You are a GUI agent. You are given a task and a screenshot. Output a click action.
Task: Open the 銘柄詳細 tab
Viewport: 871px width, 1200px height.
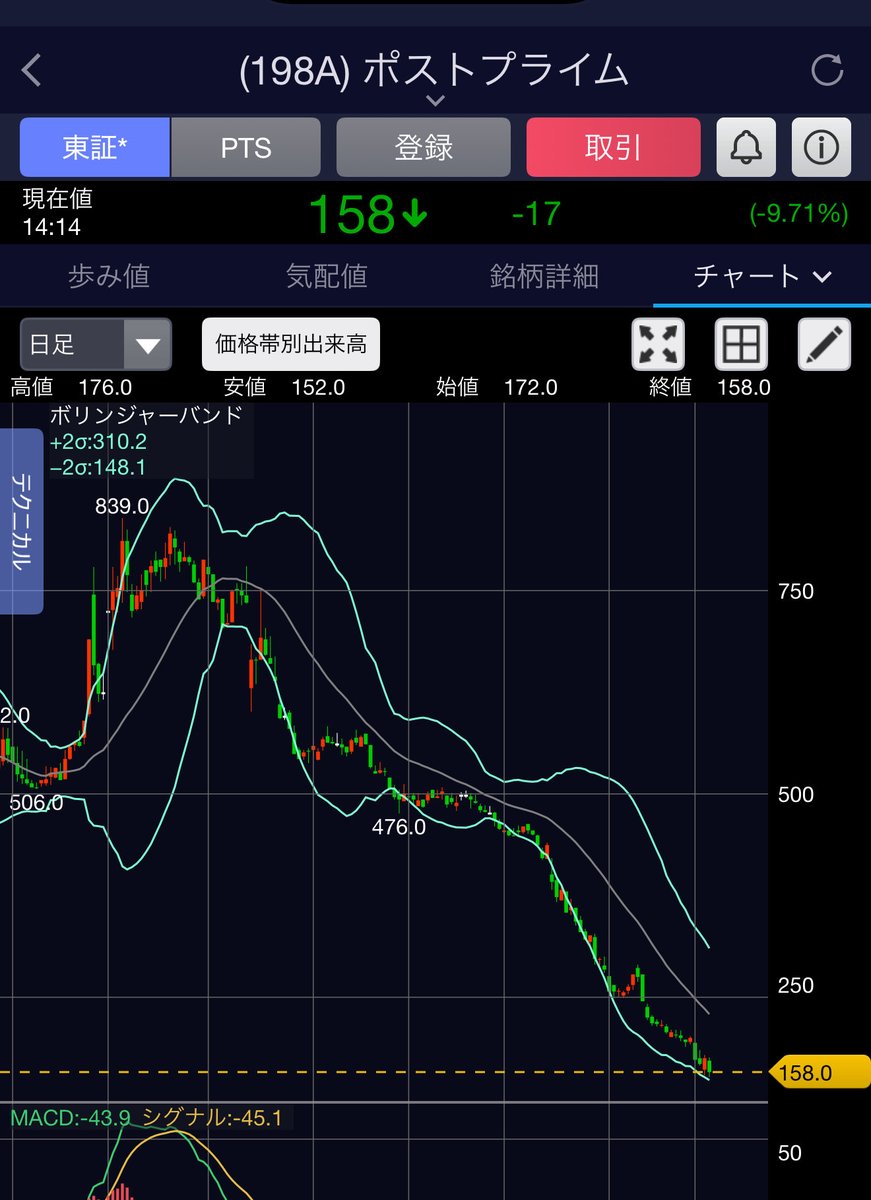pyautogui.click(x=544, y=276)
